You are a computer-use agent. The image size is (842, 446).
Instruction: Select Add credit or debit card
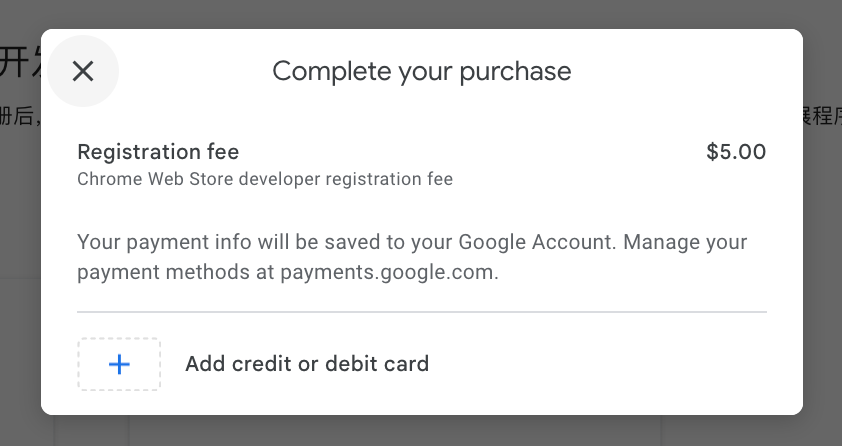tap(307, 364)
